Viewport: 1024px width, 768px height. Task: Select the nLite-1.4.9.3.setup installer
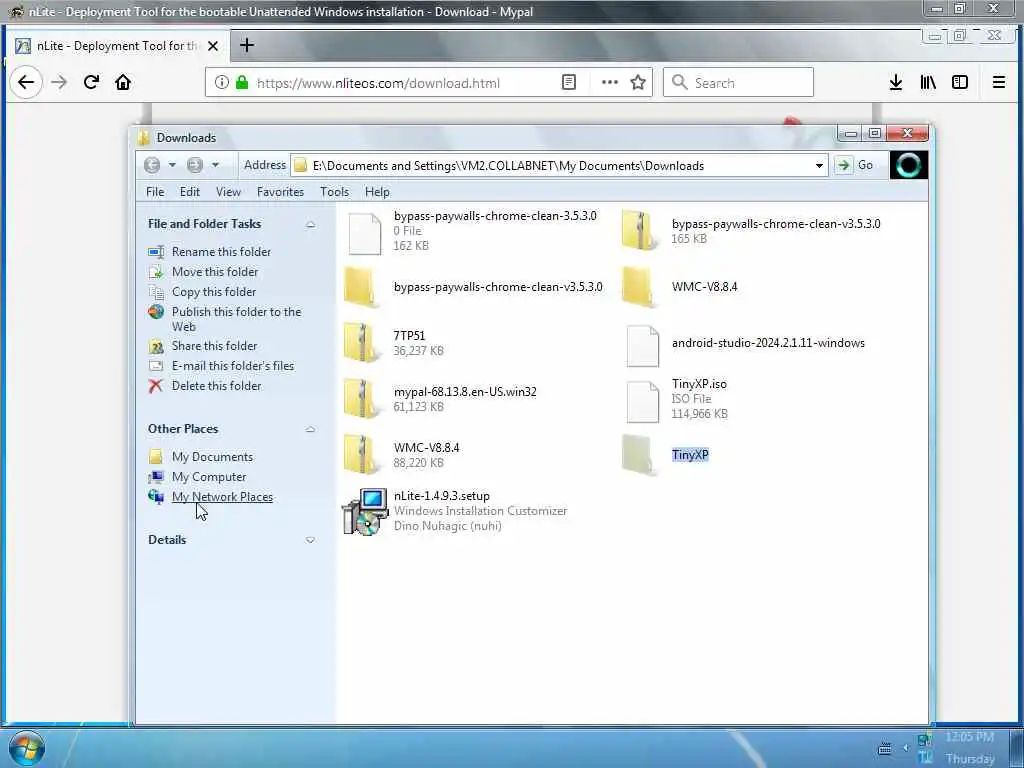point(365,511)
